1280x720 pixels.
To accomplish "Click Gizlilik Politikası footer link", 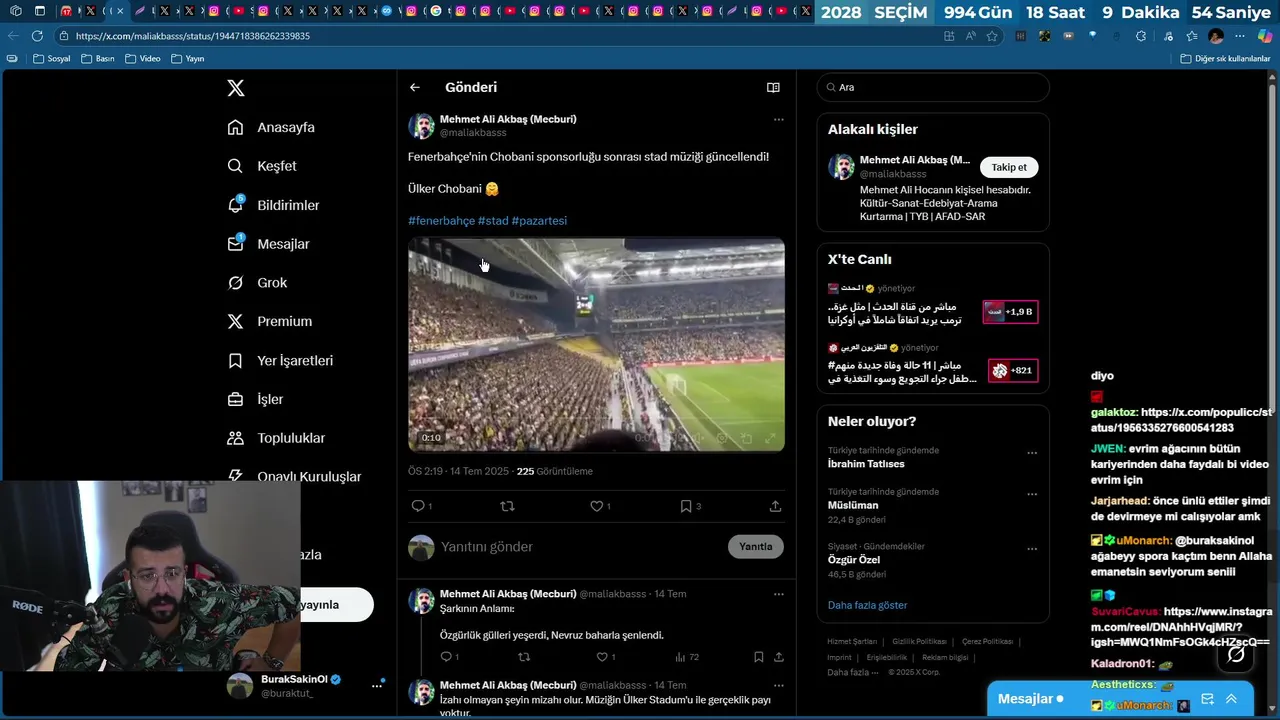I will [x=919, y=642].
